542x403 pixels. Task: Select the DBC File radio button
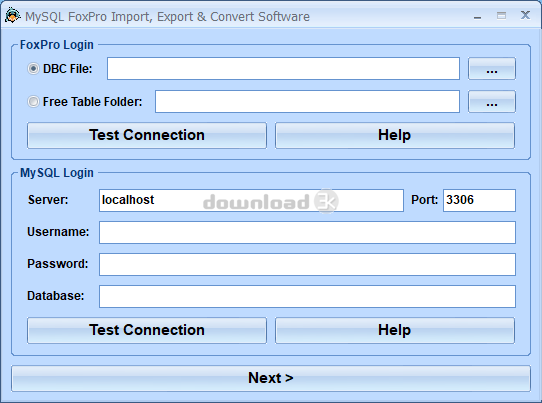[x=33, y=68]
